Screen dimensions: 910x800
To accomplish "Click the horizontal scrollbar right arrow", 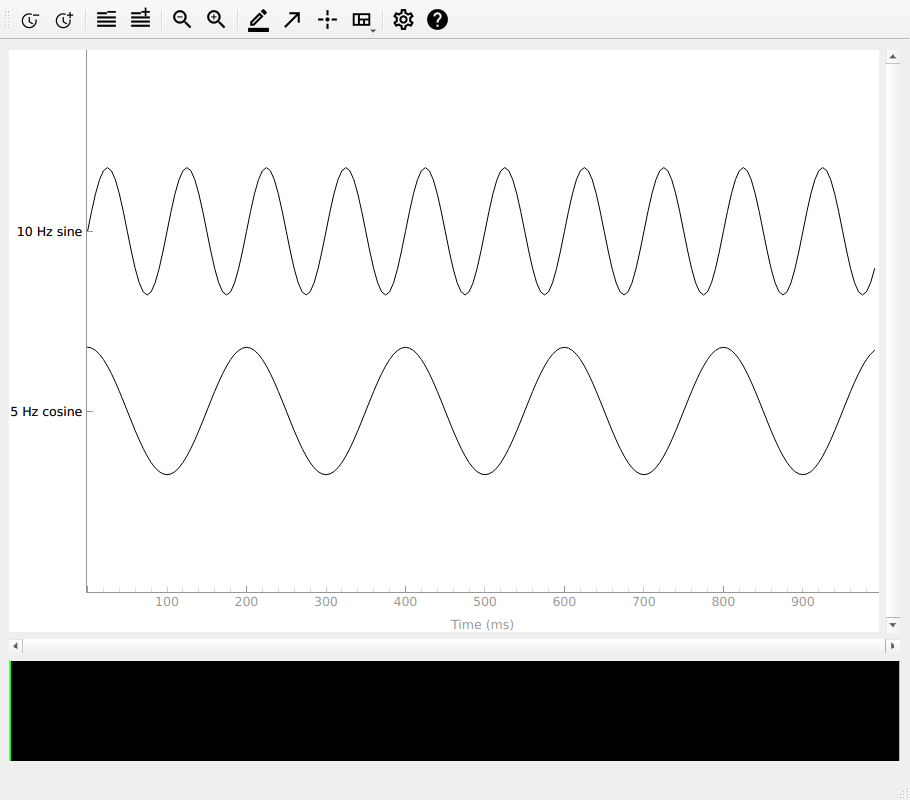I will pos(892,647).
